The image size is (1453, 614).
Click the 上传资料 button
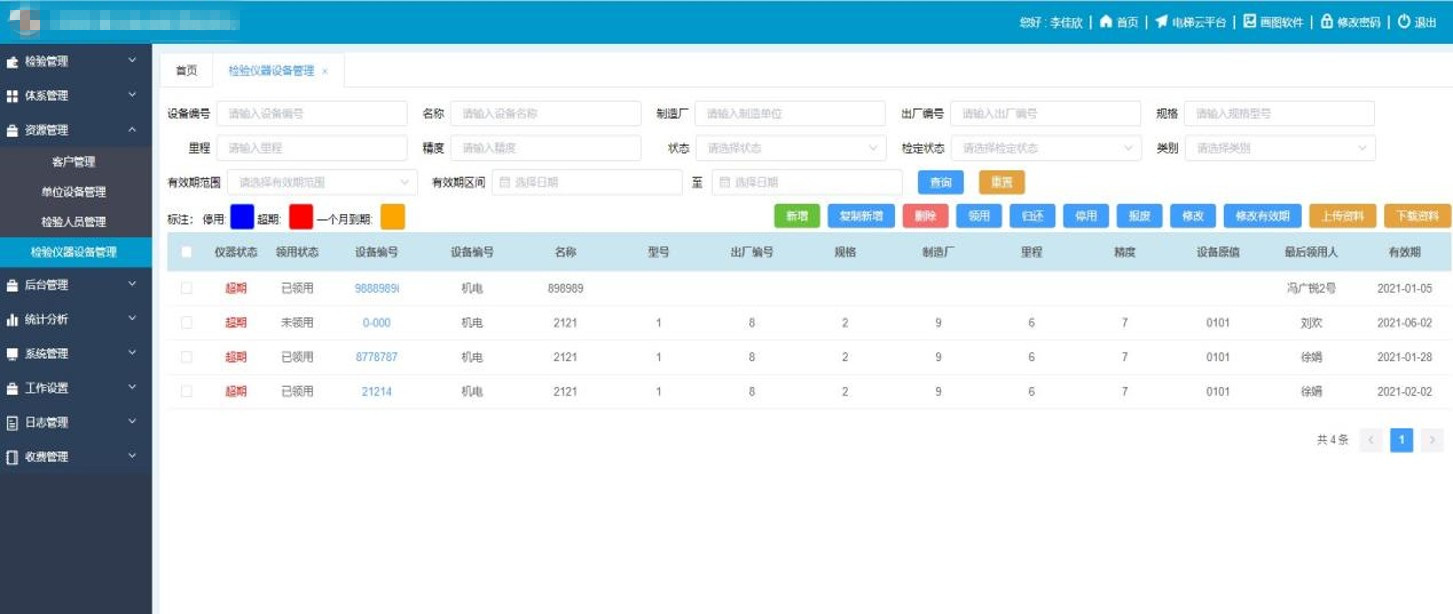coord(1344,216)
